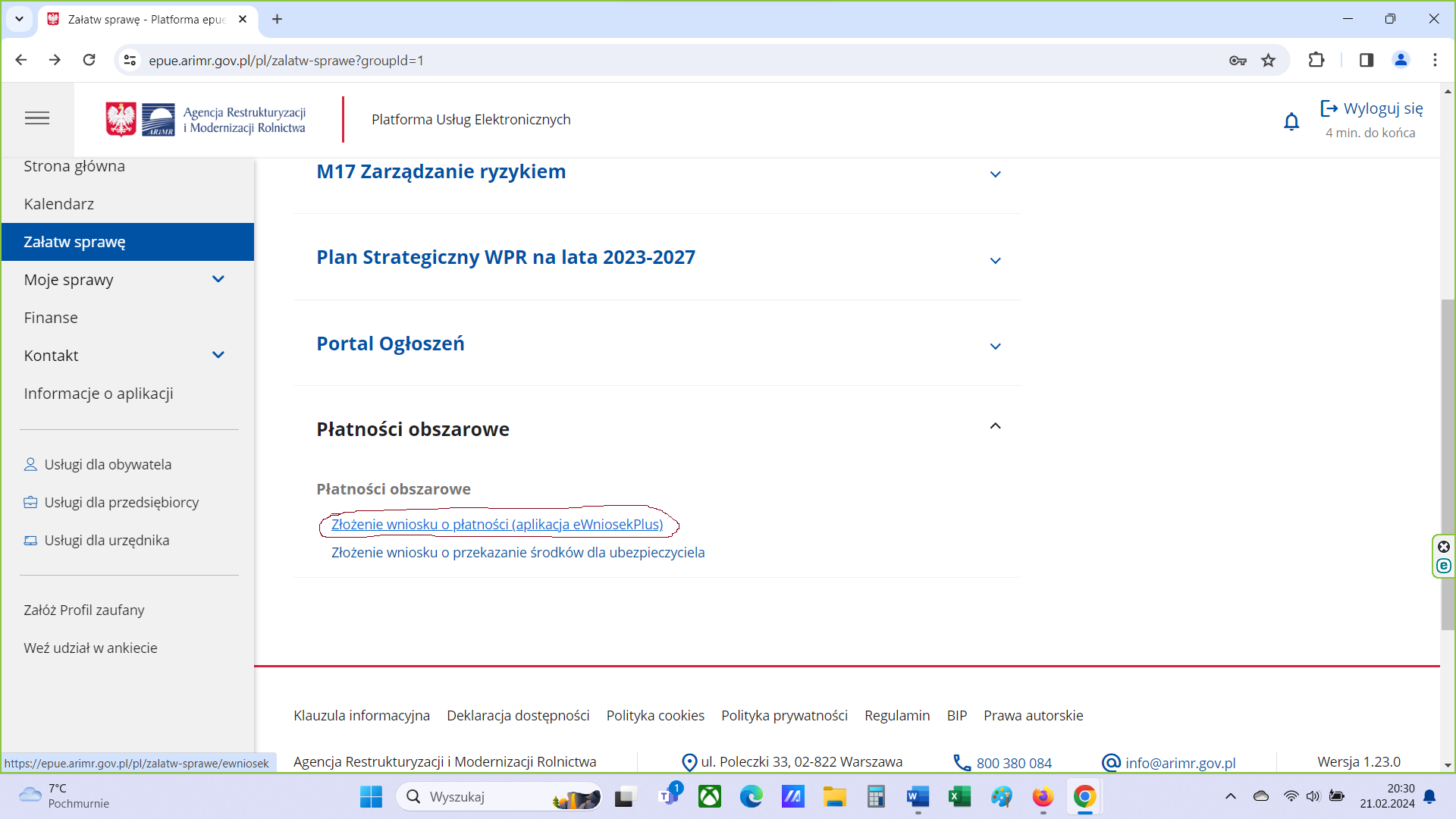Image resolution: width=1456 pixels, height=819 pixels.
Task: Expand Plan Strategiczny WPR section
Action: pyautogui.click(x=995, y=260)
